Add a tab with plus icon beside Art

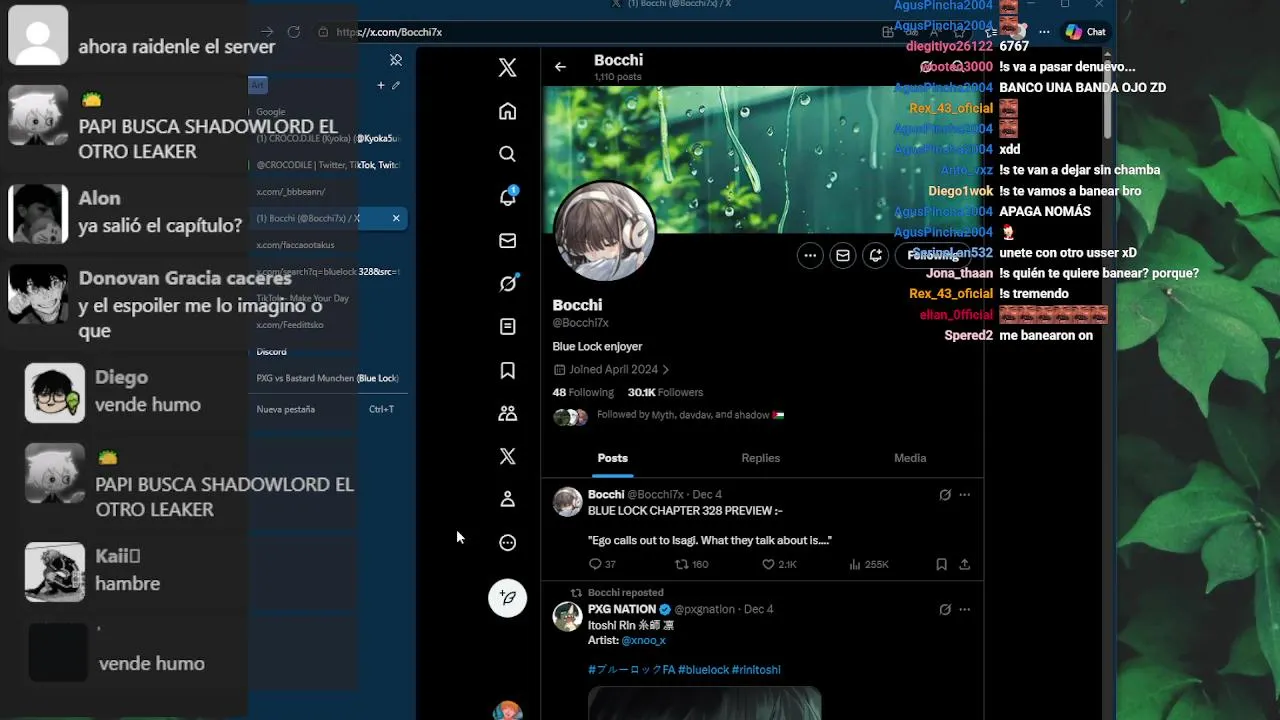380,85
